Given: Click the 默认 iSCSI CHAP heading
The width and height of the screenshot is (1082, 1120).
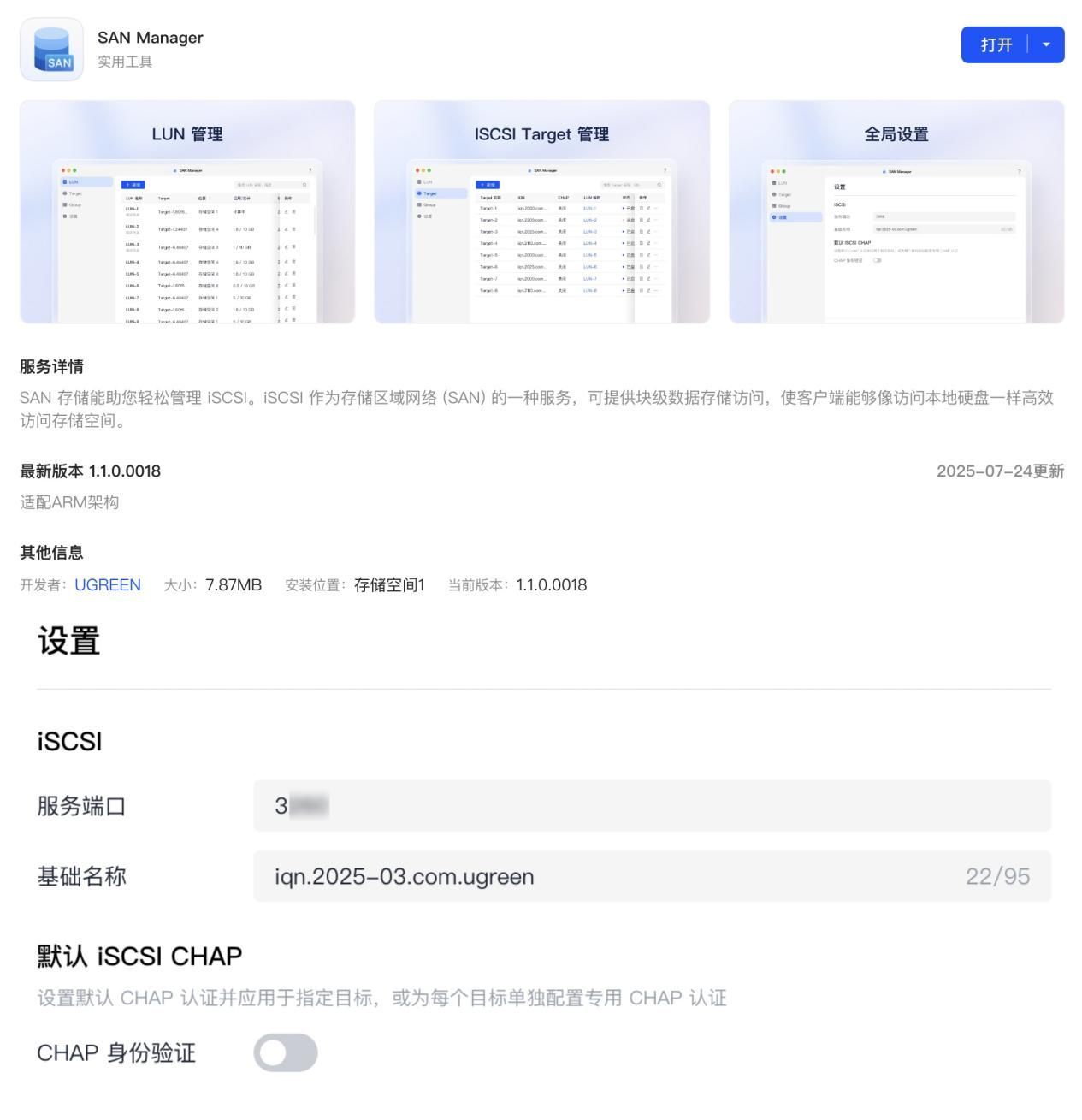Looking at the screenshot, I should 139,956.
